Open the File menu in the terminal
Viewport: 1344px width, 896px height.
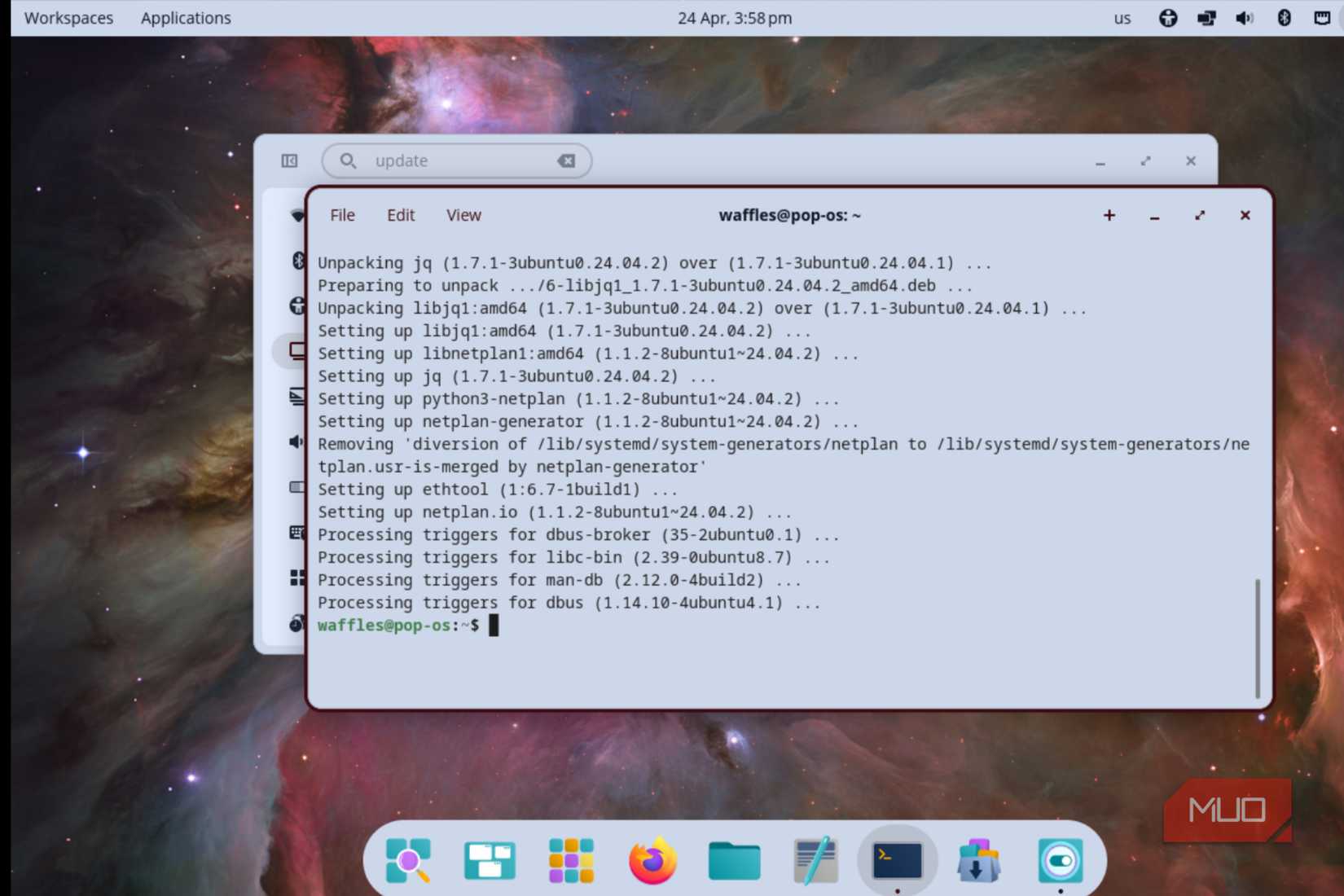341,215
